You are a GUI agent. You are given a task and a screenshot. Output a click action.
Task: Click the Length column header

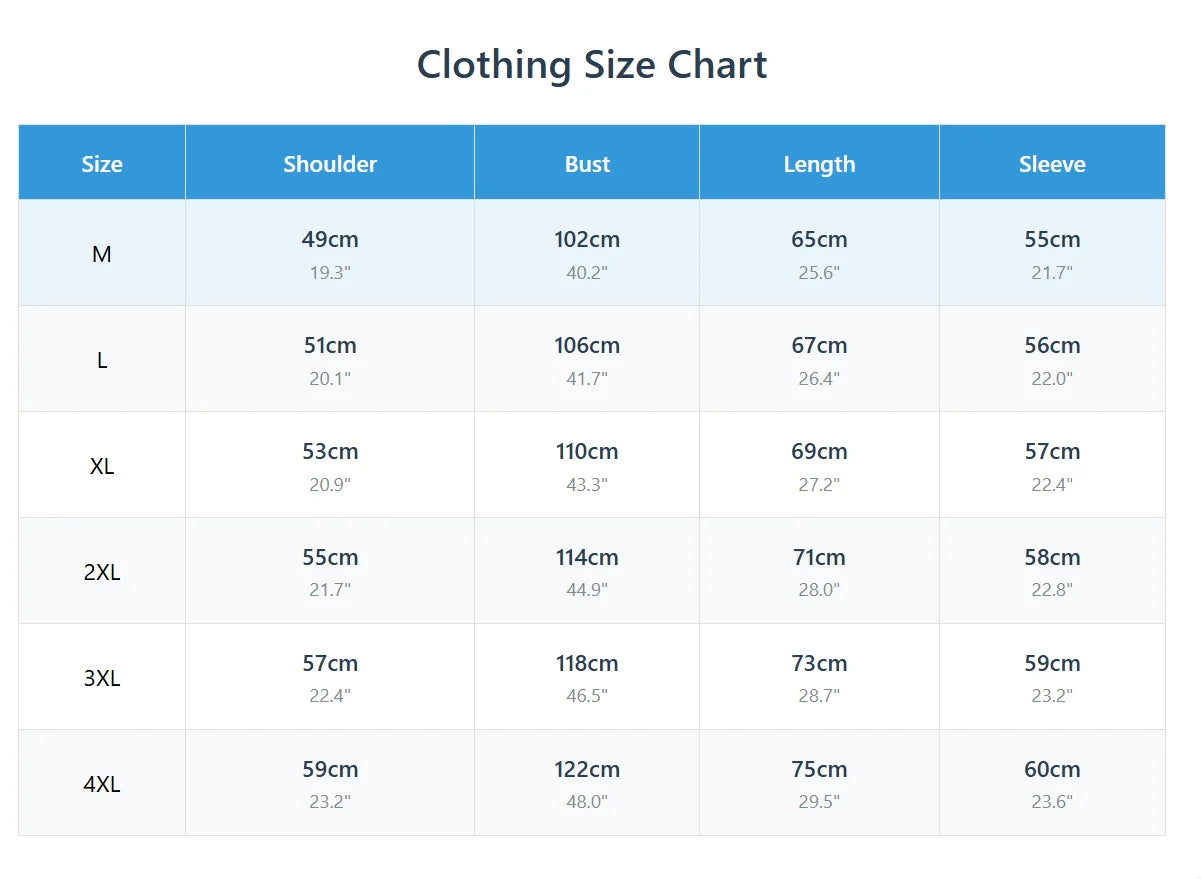pos(819,164)
